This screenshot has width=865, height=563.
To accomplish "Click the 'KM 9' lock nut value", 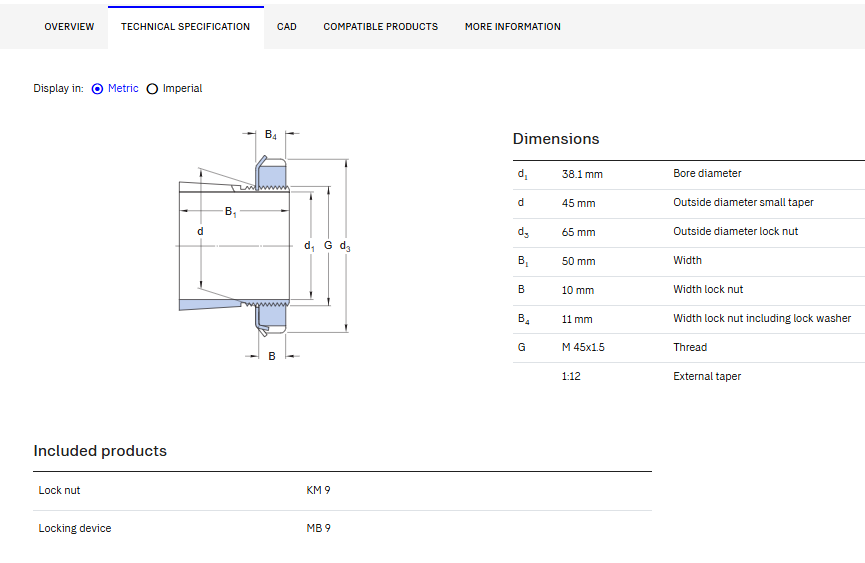I will [x=318, y=490].
